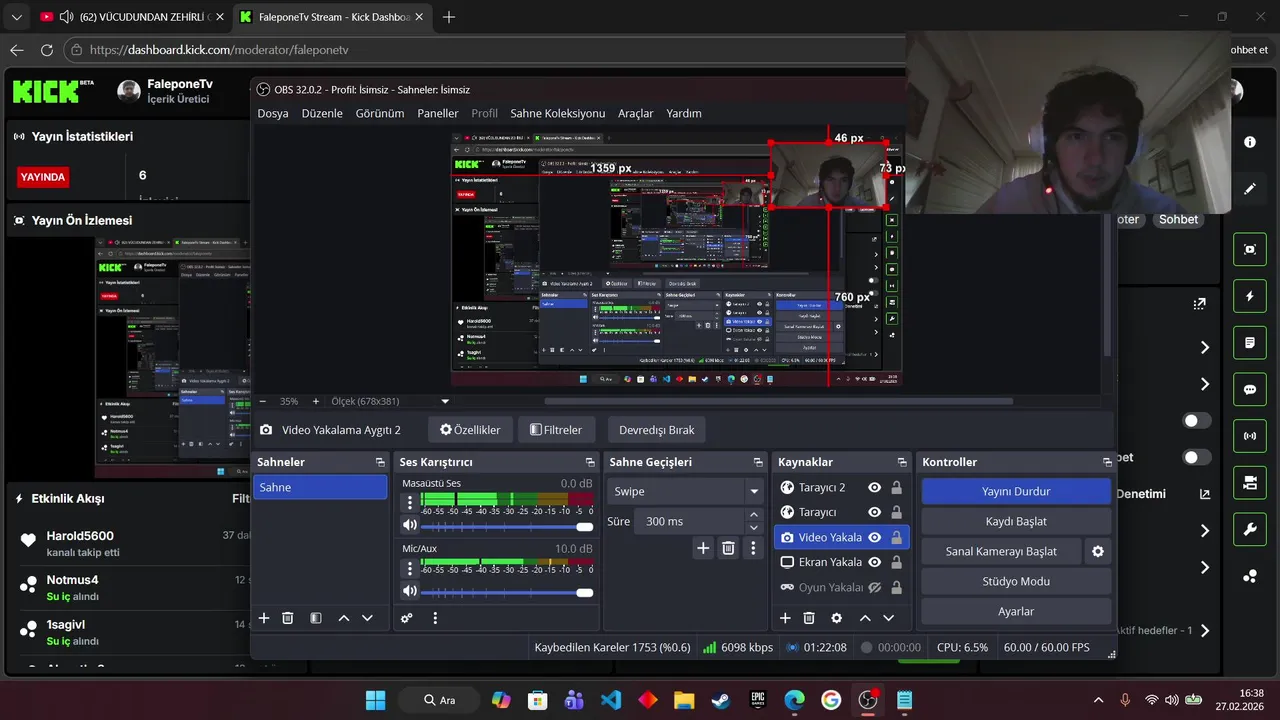Show the hidden Oyun Yakalaı source
The height and width of the screenshot is (720, 1280).
tap(874, 587)
